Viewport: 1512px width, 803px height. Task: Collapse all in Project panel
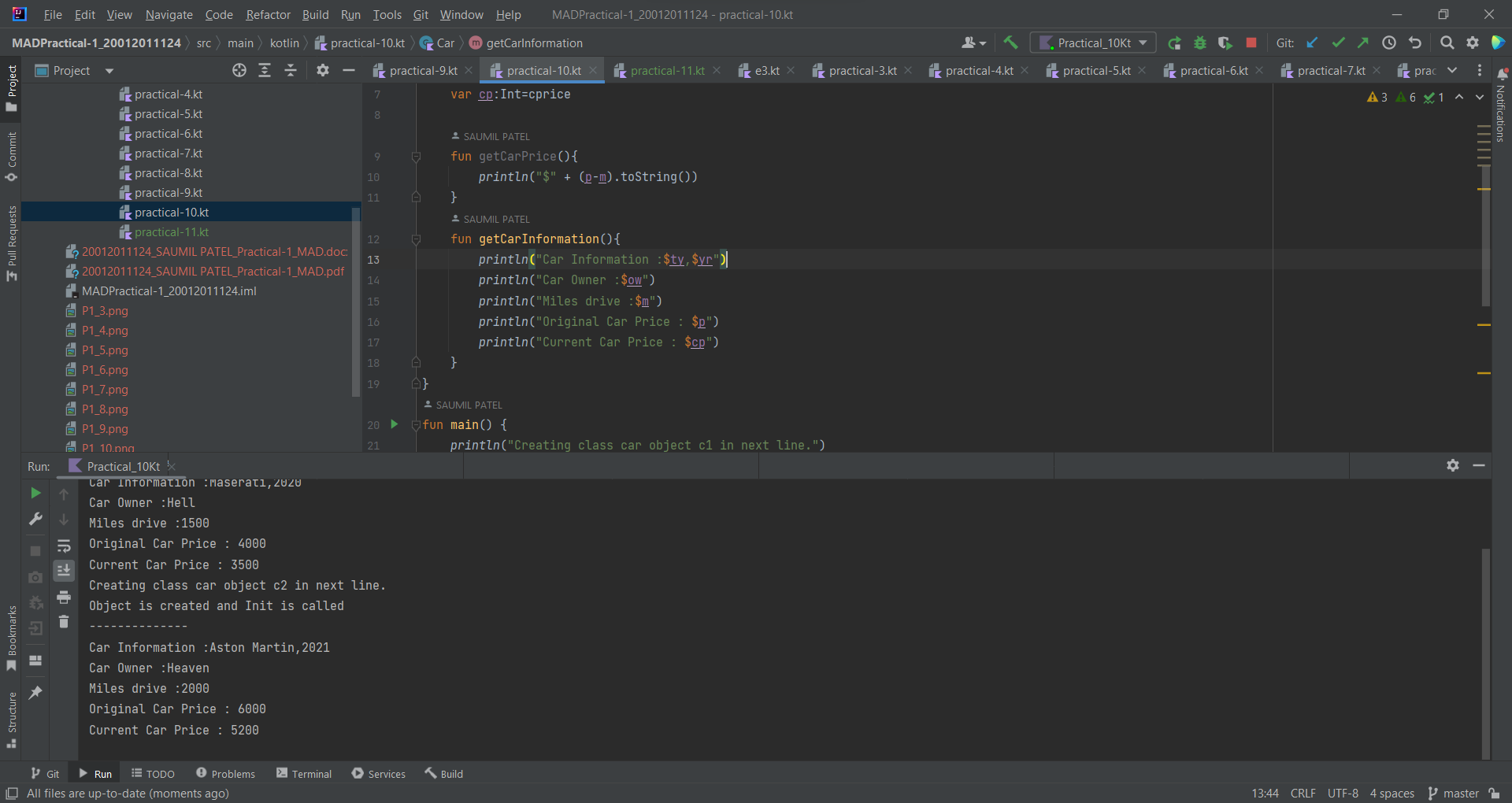pos(291,70)
